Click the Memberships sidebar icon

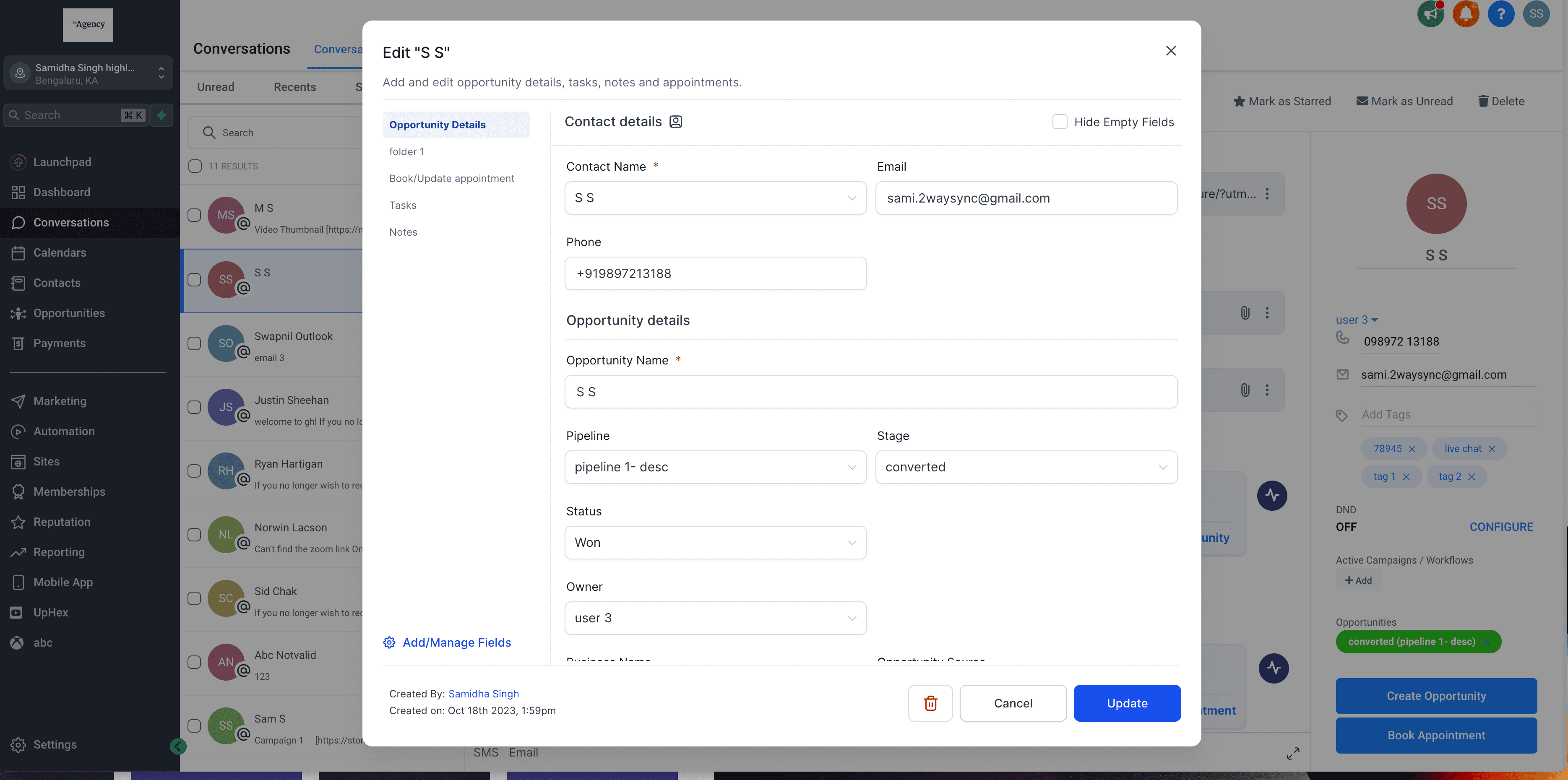tap(18, 491)
